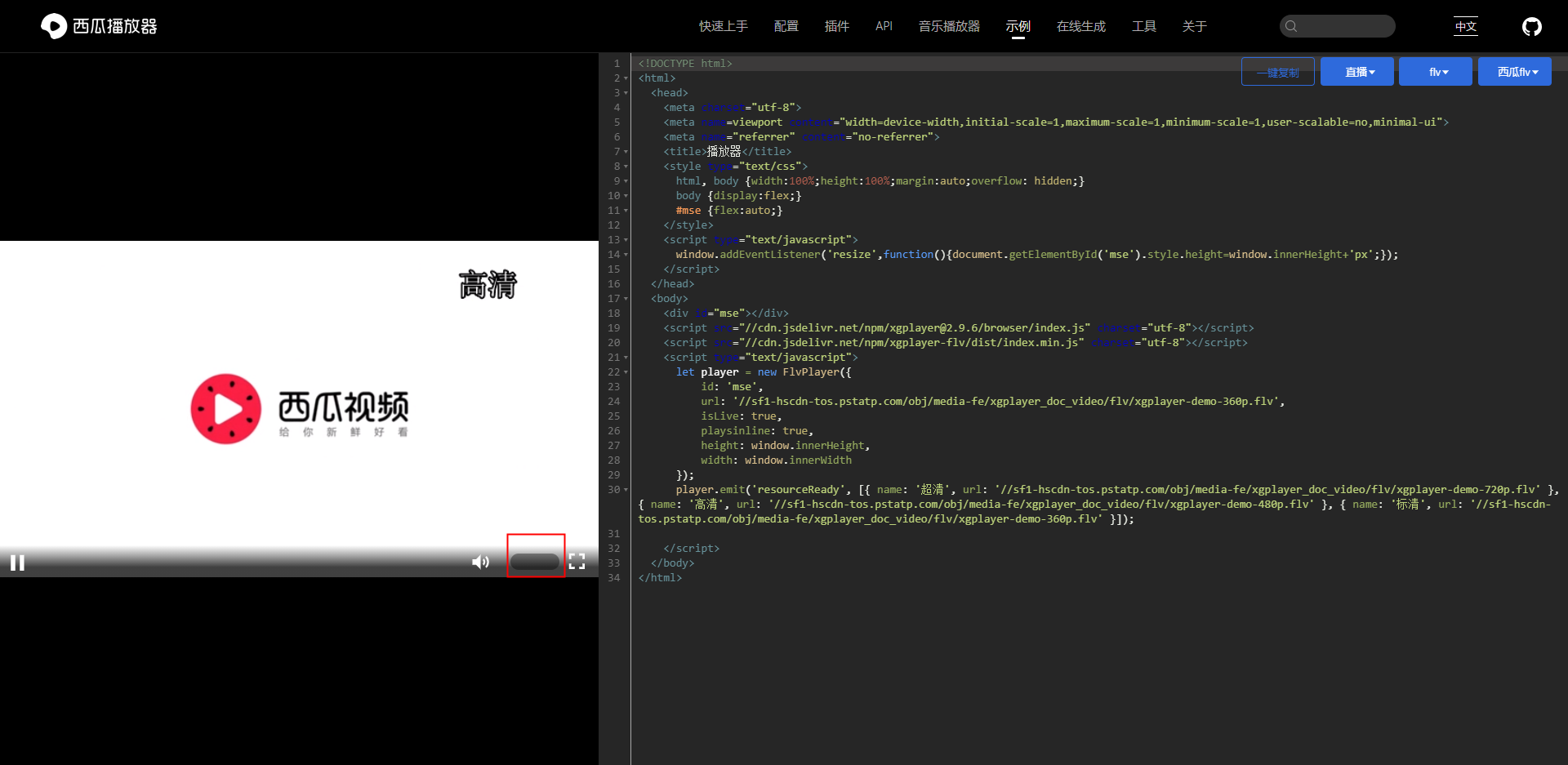Open the GitHub repository icon
Screen dimensions: 1568x765
tap(1532, 26)
